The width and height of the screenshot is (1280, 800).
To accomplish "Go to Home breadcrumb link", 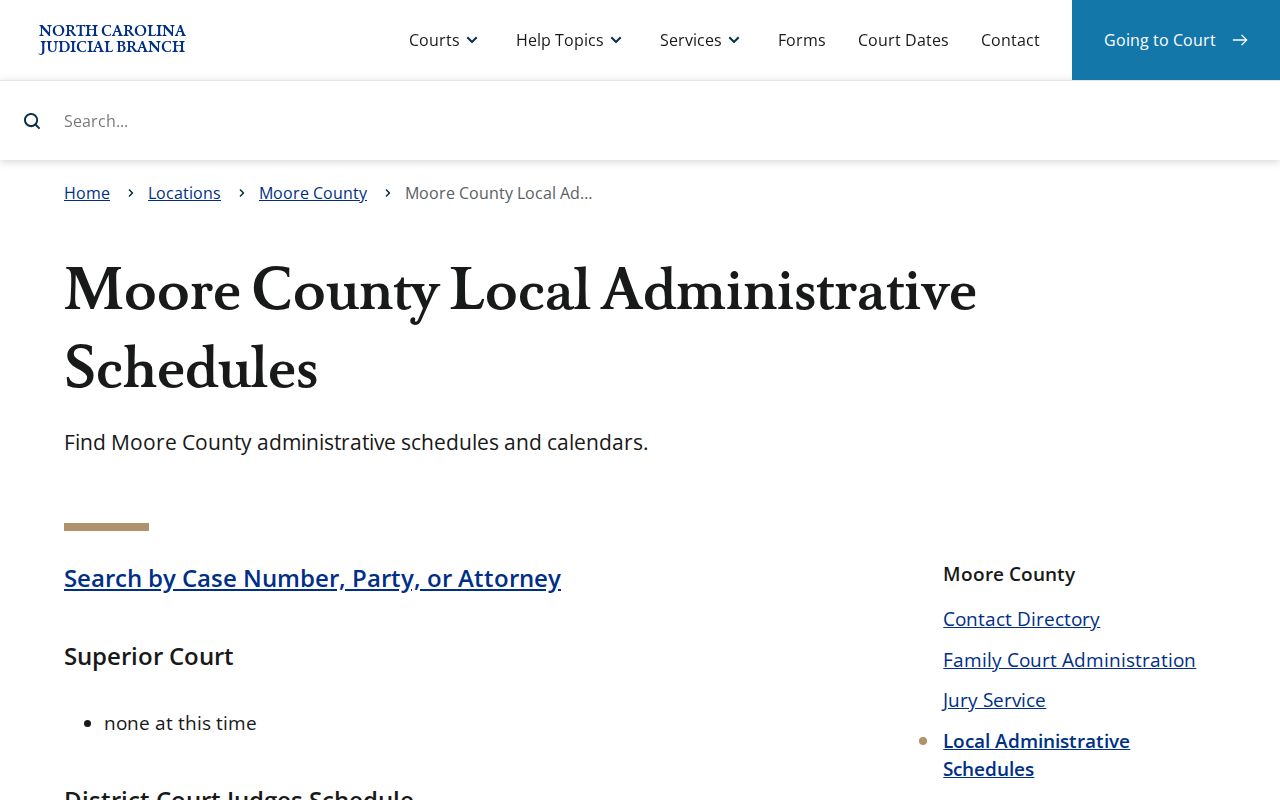I will [x=87, y=193].
